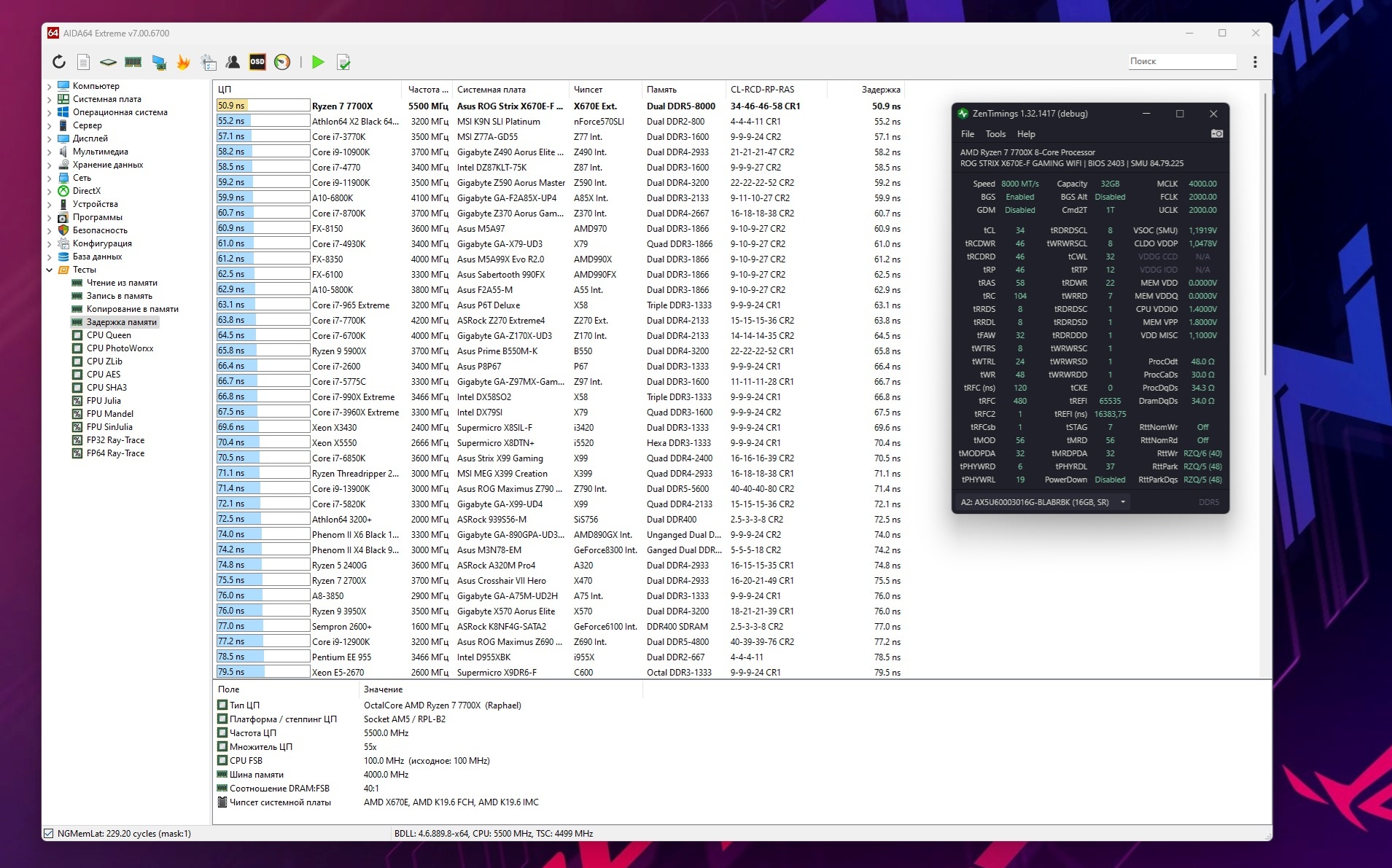
Task: Expand the Компьютер tree node
Action: [49, 86]
